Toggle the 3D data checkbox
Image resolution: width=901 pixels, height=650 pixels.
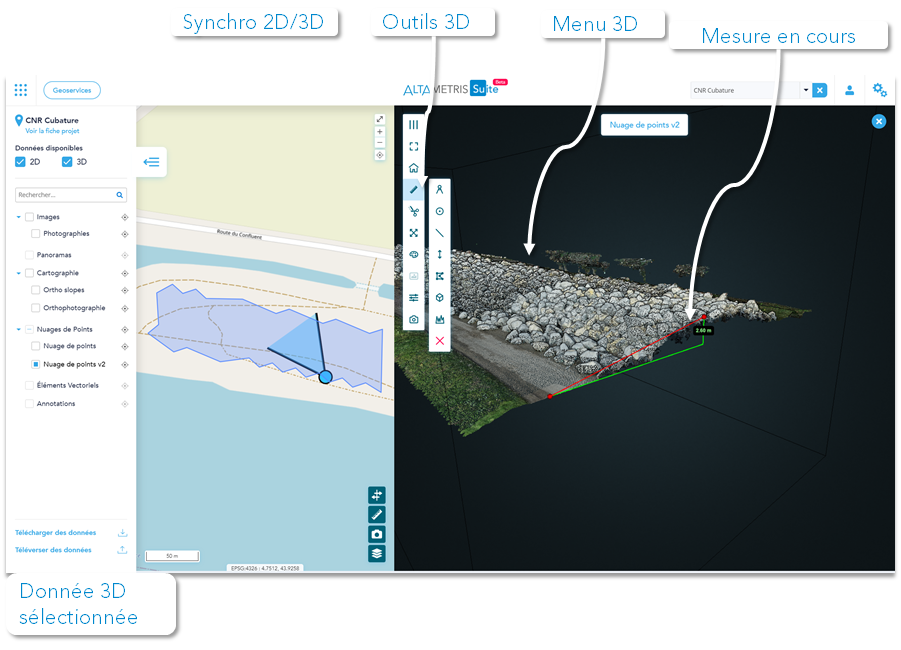(67, 162)
